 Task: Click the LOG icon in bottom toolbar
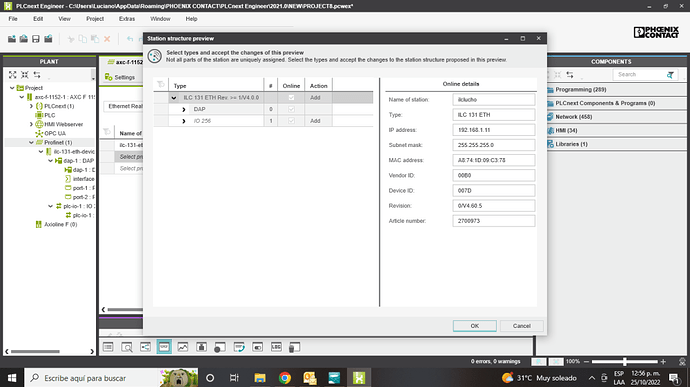(x=276, y=347)
